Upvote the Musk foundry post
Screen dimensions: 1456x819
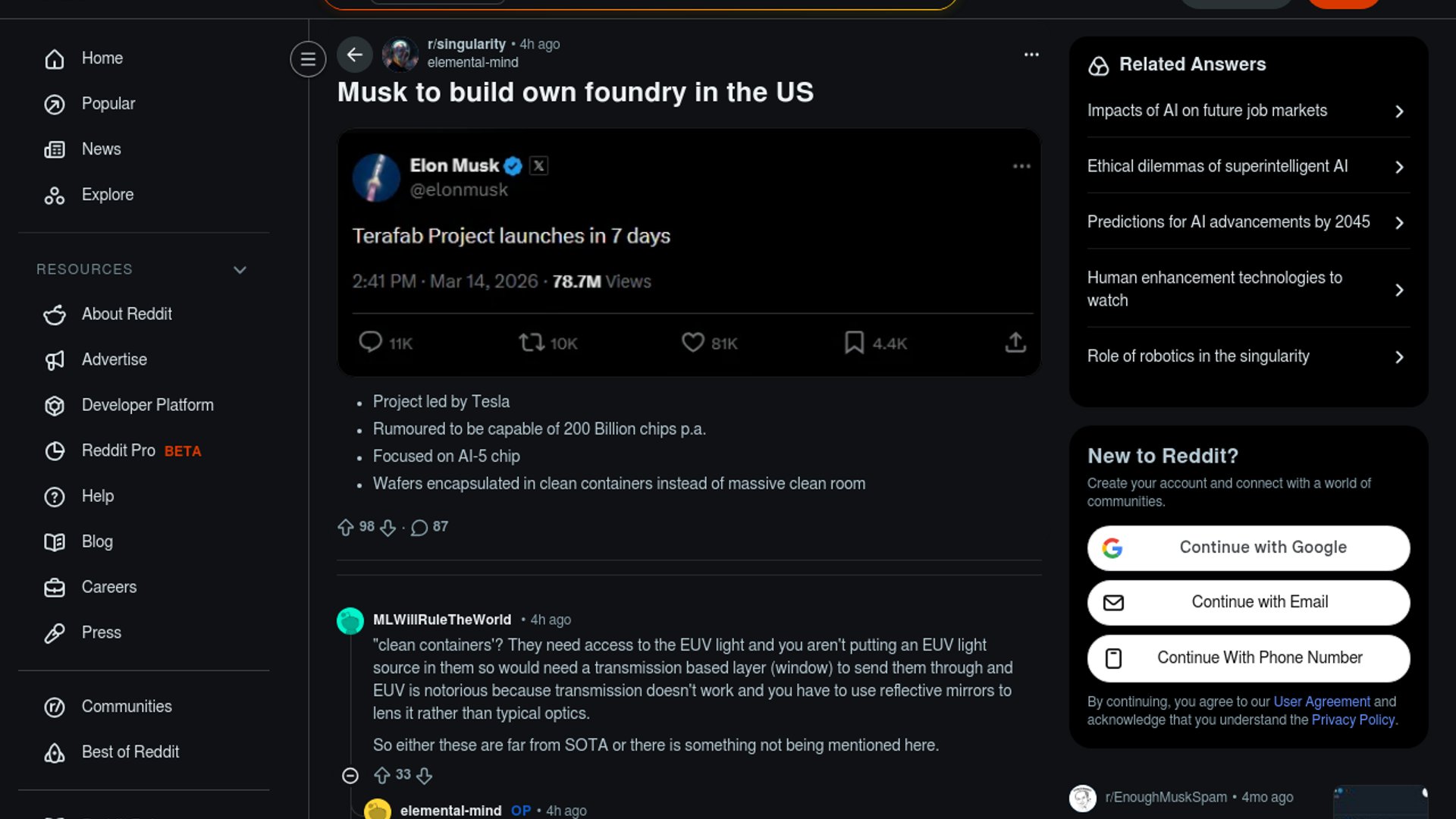click(x=346, y=527)
